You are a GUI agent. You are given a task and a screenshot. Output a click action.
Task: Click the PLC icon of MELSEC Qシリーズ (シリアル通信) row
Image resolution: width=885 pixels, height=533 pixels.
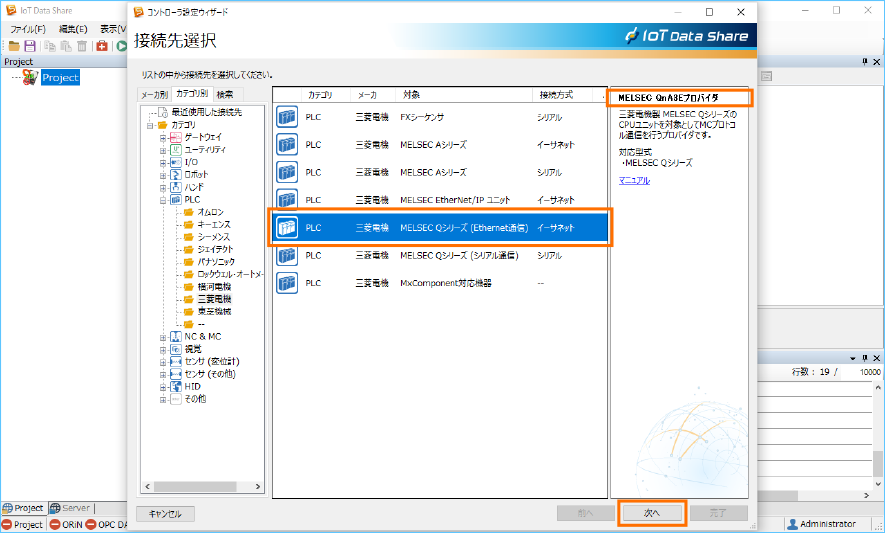tap(287, 255)
